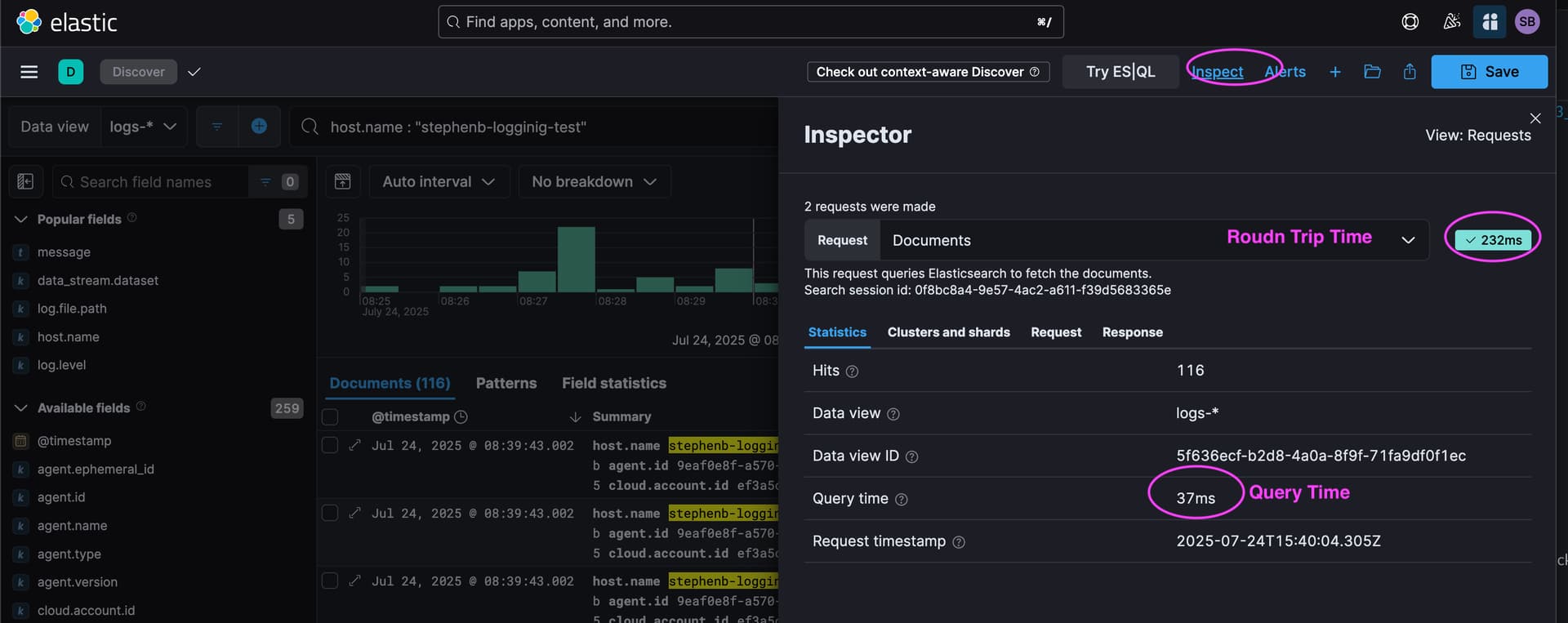
Task: Filter fields by type icon
Action: point(265,181)
